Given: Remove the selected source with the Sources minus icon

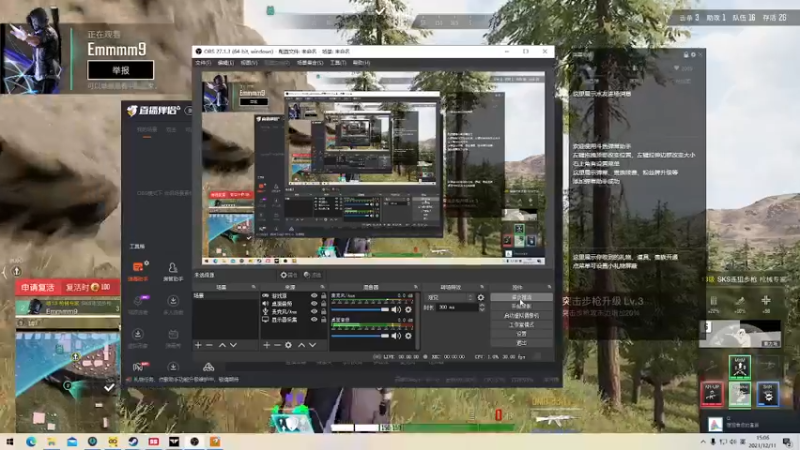Looking at the screenshot, I should [277, 345].
